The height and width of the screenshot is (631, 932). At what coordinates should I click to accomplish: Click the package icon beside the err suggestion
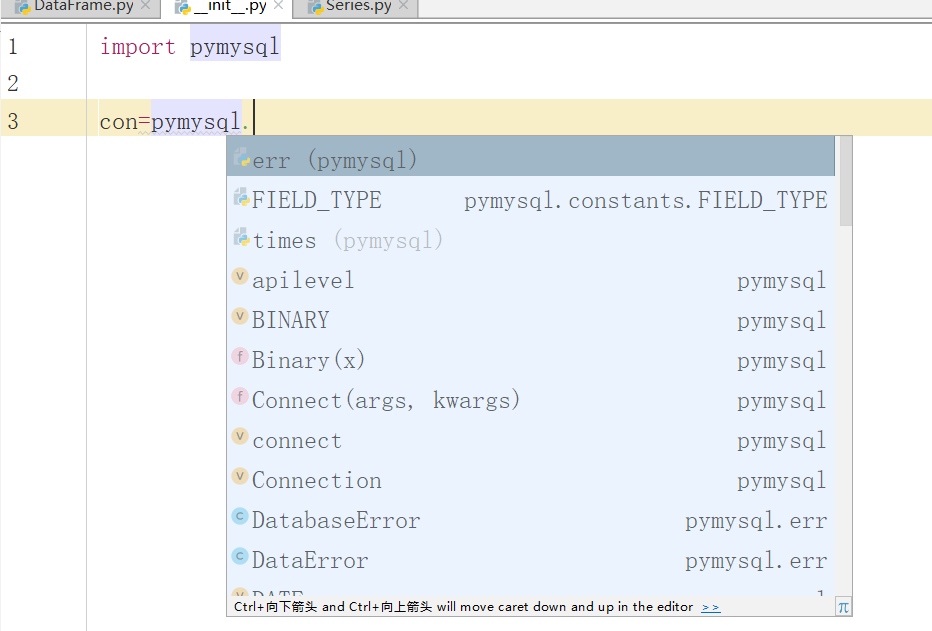pyautogui.click(x=240, y=157)
